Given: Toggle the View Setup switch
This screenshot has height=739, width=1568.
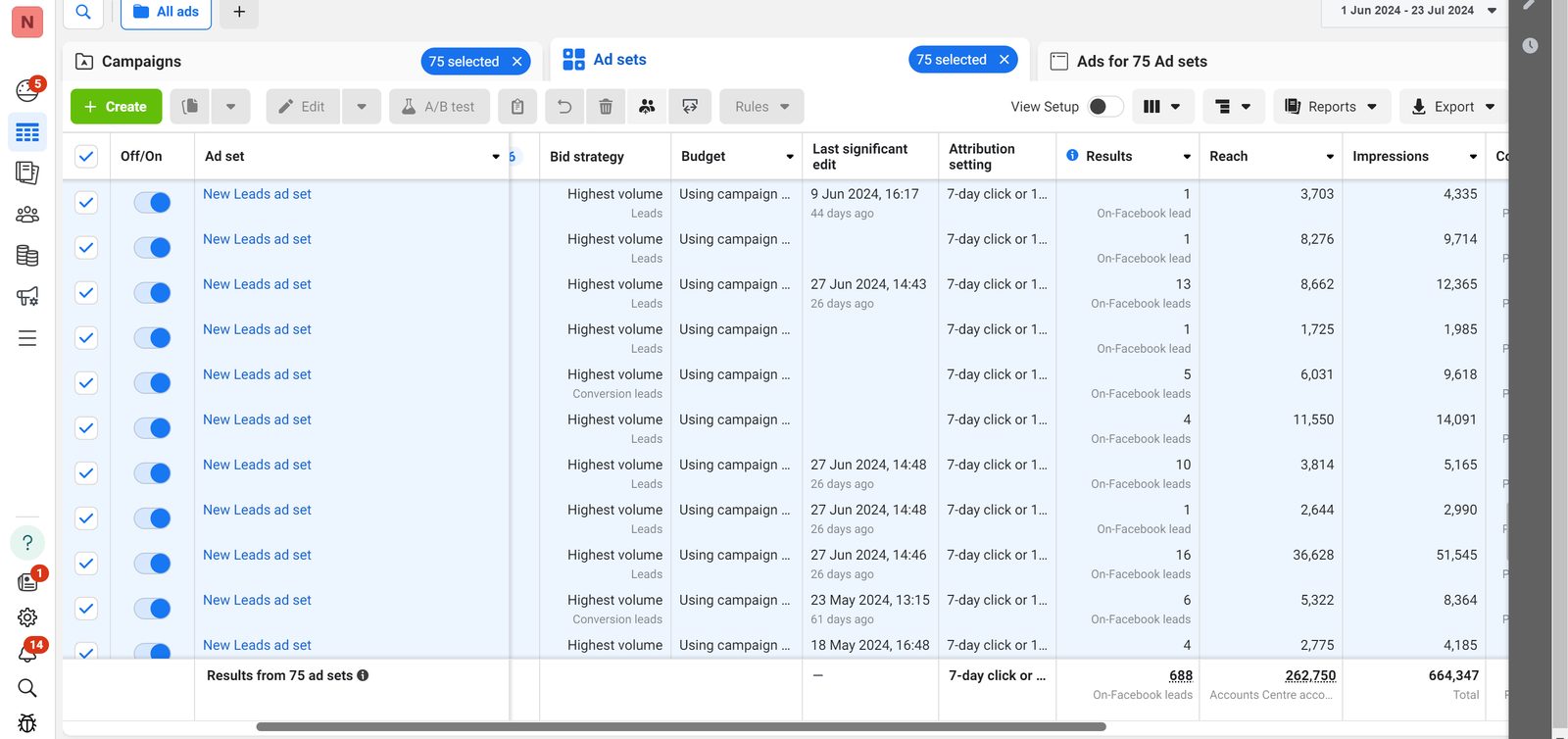Looking at the screenshot, I should click(1105, 107).
